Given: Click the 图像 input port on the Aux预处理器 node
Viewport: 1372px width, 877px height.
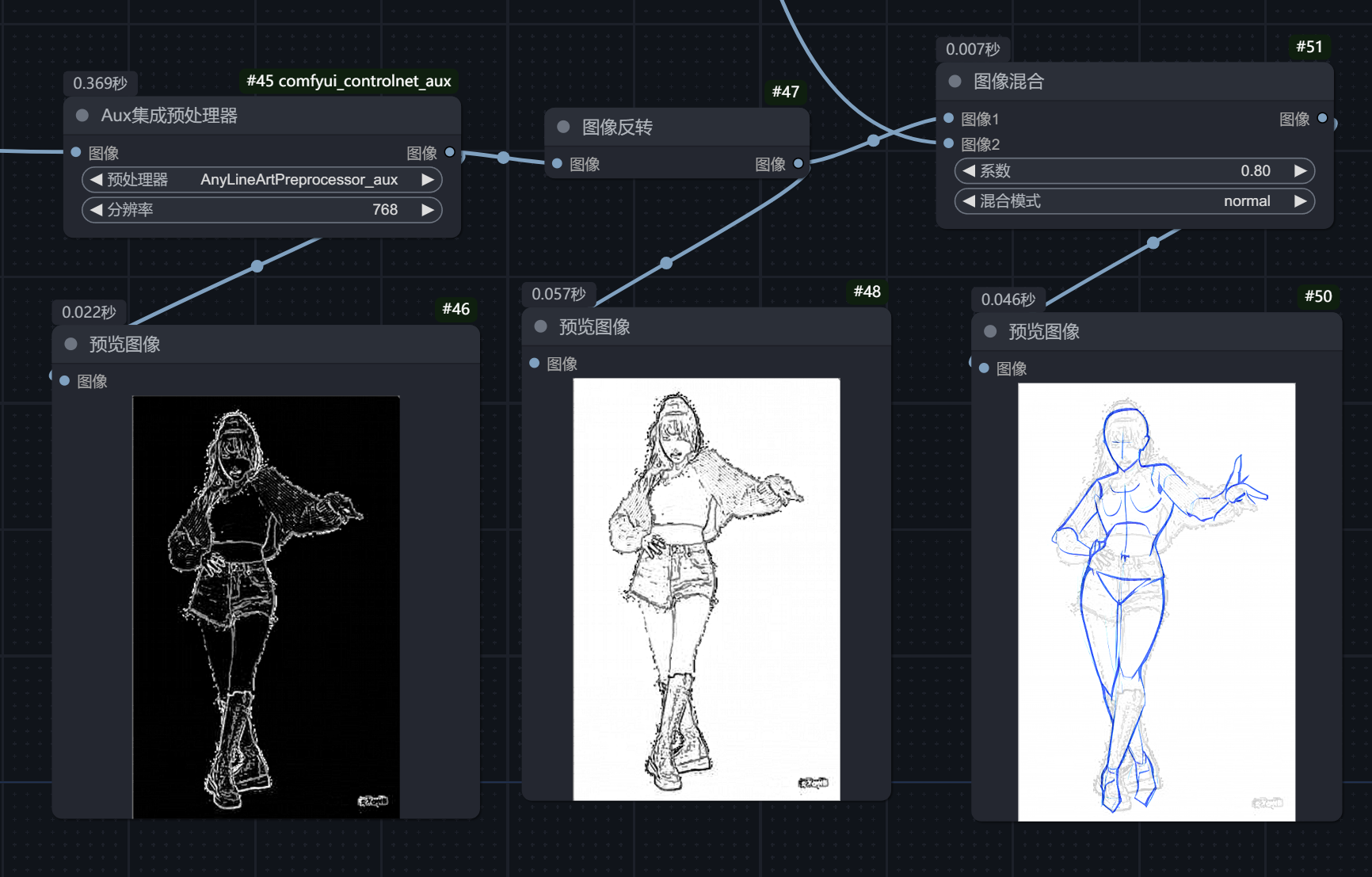Looking at the screenshot, I should coord(76,152).
